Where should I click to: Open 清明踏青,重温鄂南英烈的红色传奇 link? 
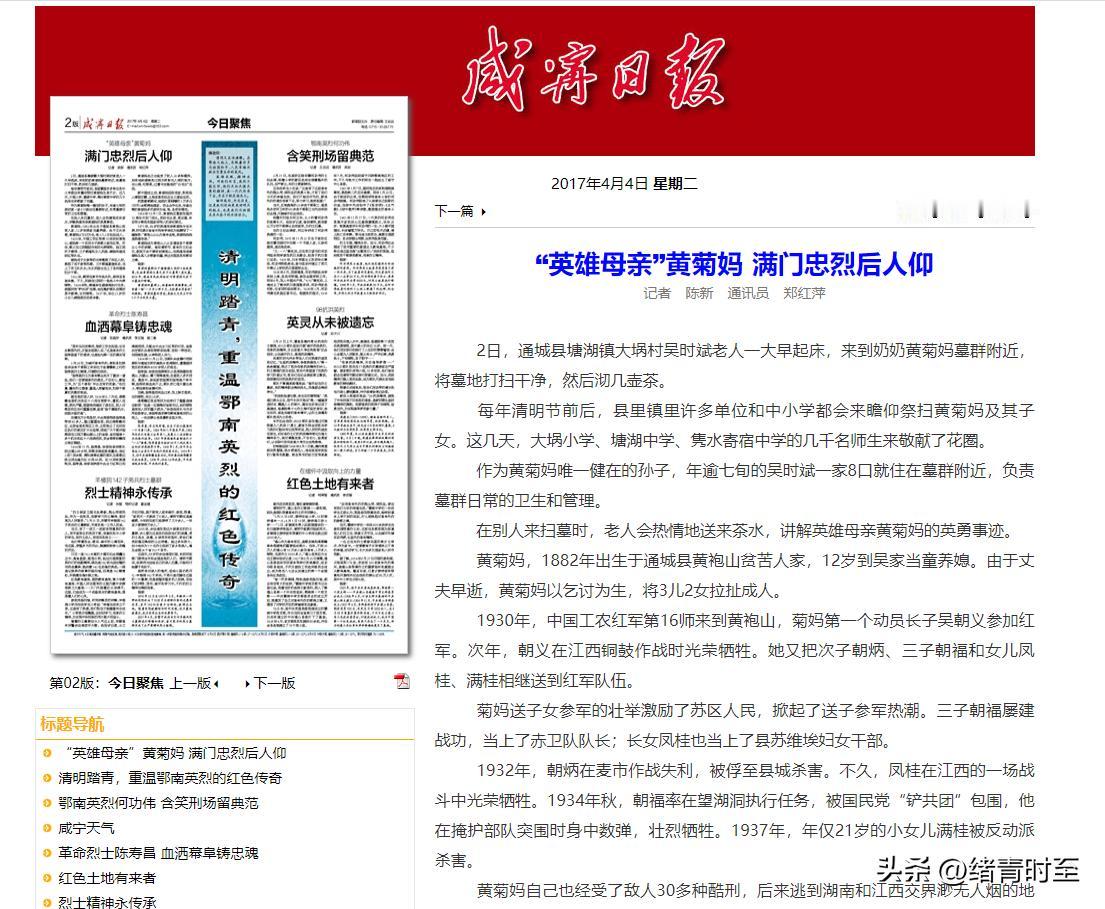(170, 778)
